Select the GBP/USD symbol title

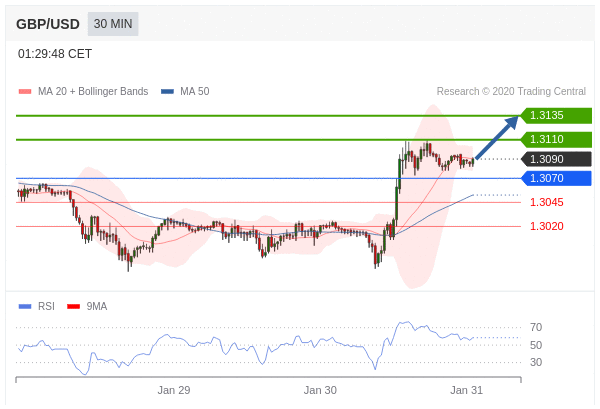pos(49,24)
